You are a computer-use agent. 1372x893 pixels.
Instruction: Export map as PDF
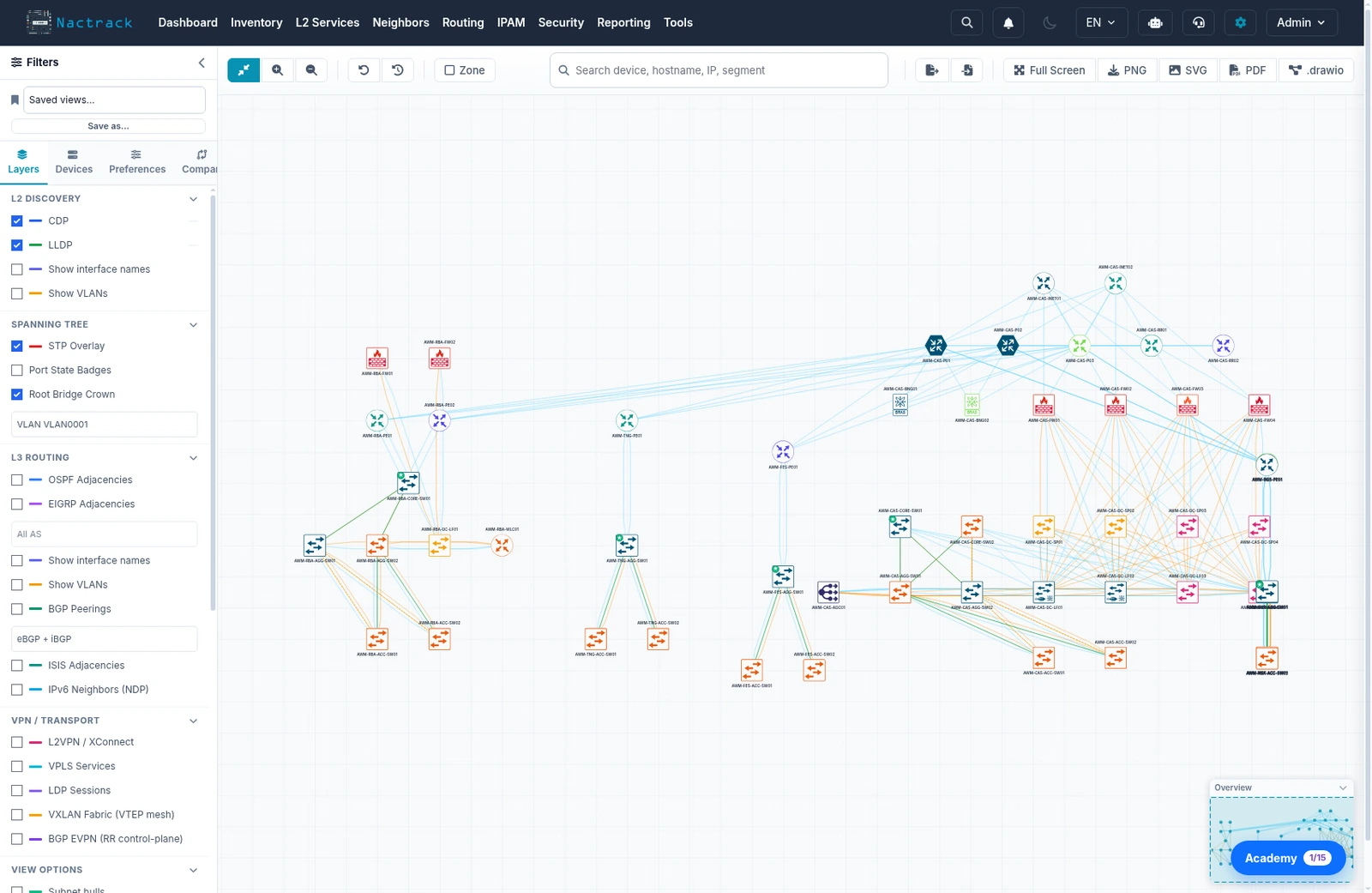click(x=1248, y=70)
